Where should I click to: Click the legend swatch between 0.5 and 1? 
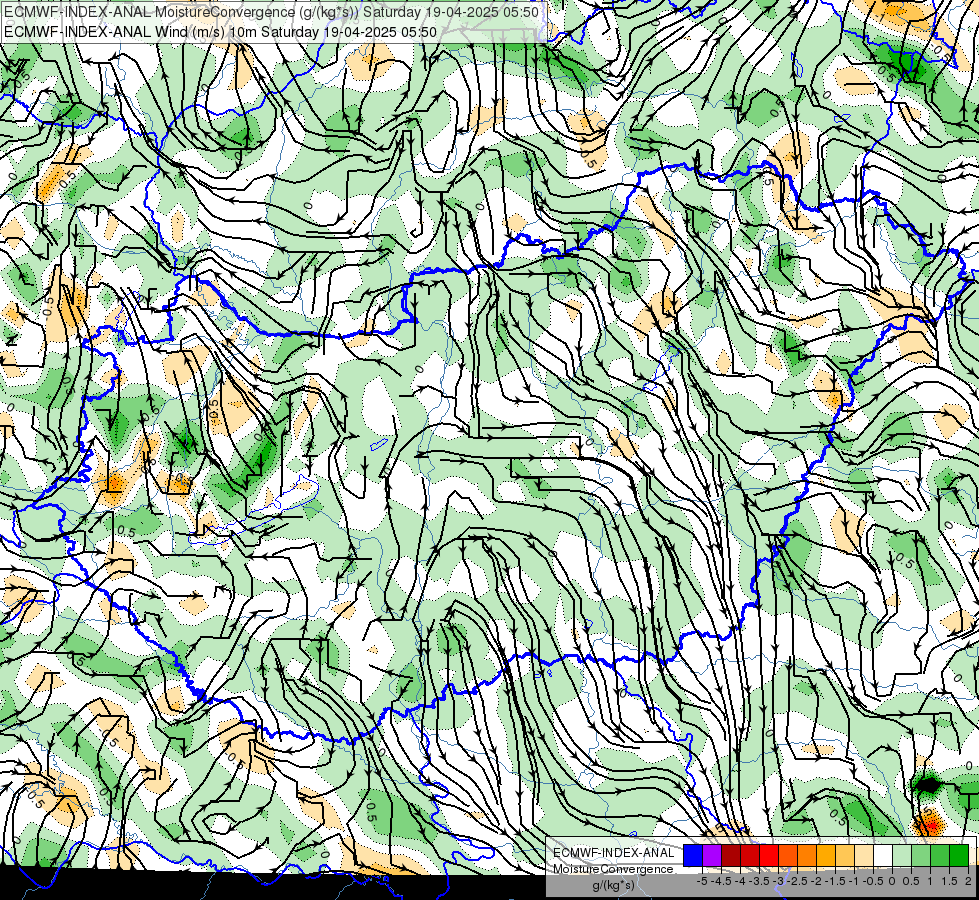coord(921,855)
